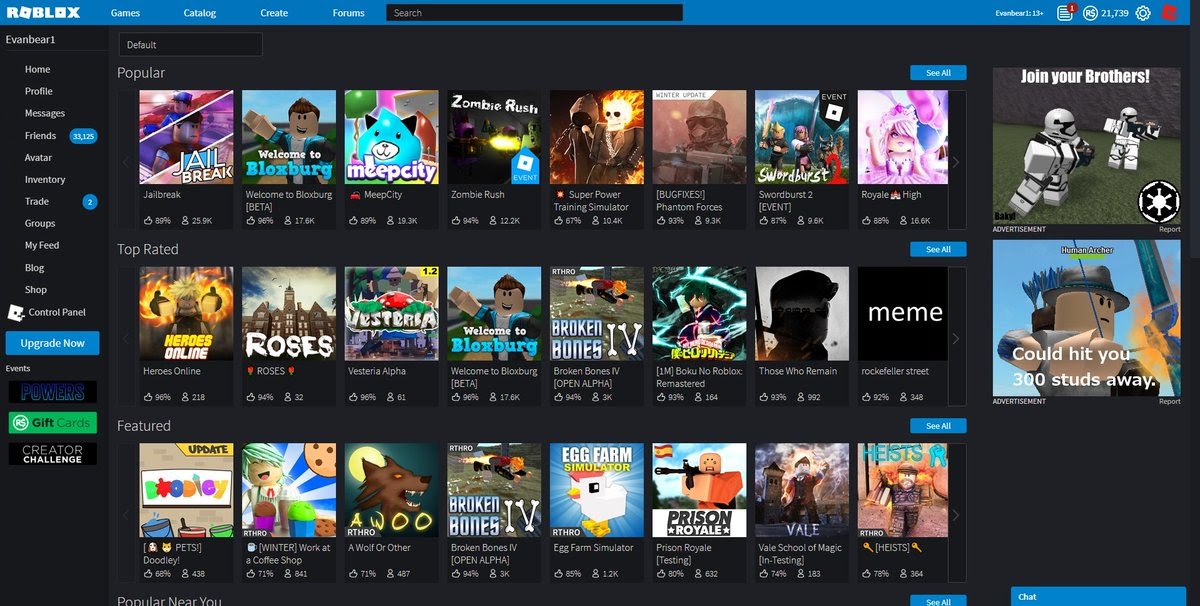1200x606 pixels.
Task: Open the notifications feed icon with red badge
Action: pos(1066,13)
